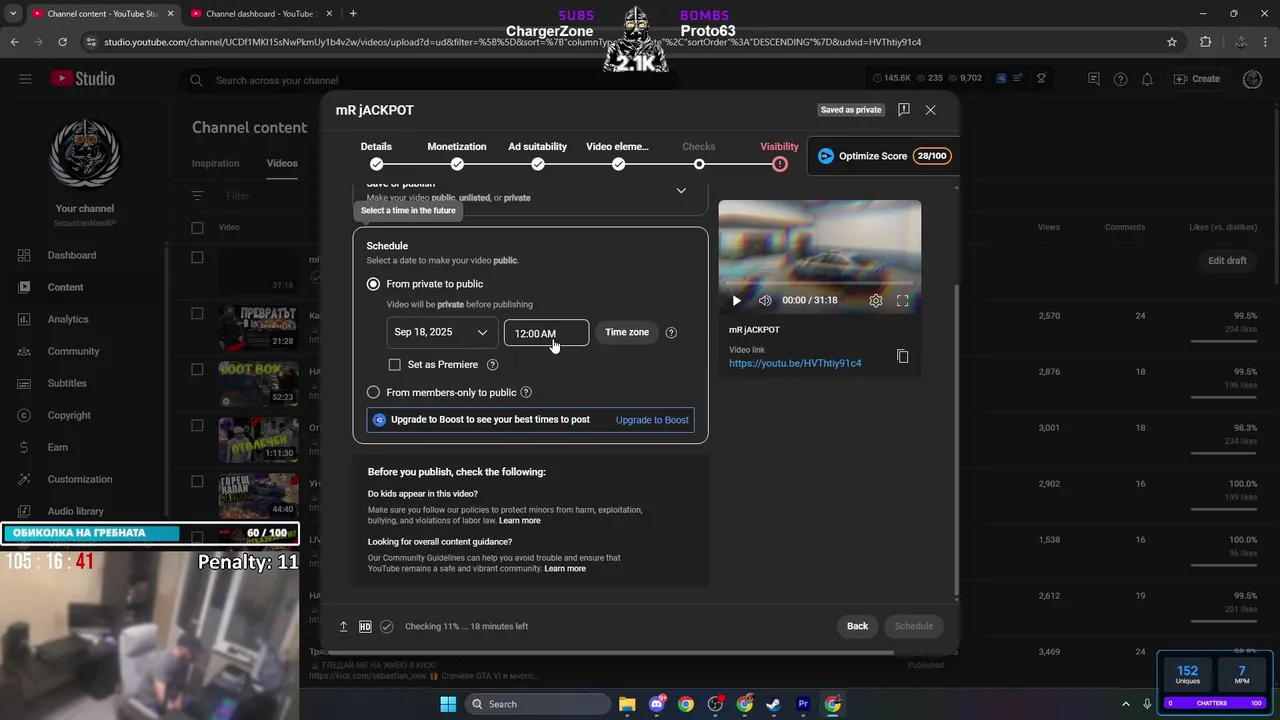Copy the video link with the copy icon
The height and width of the screenshot is (720, 1280).
(x=902, y=356)
